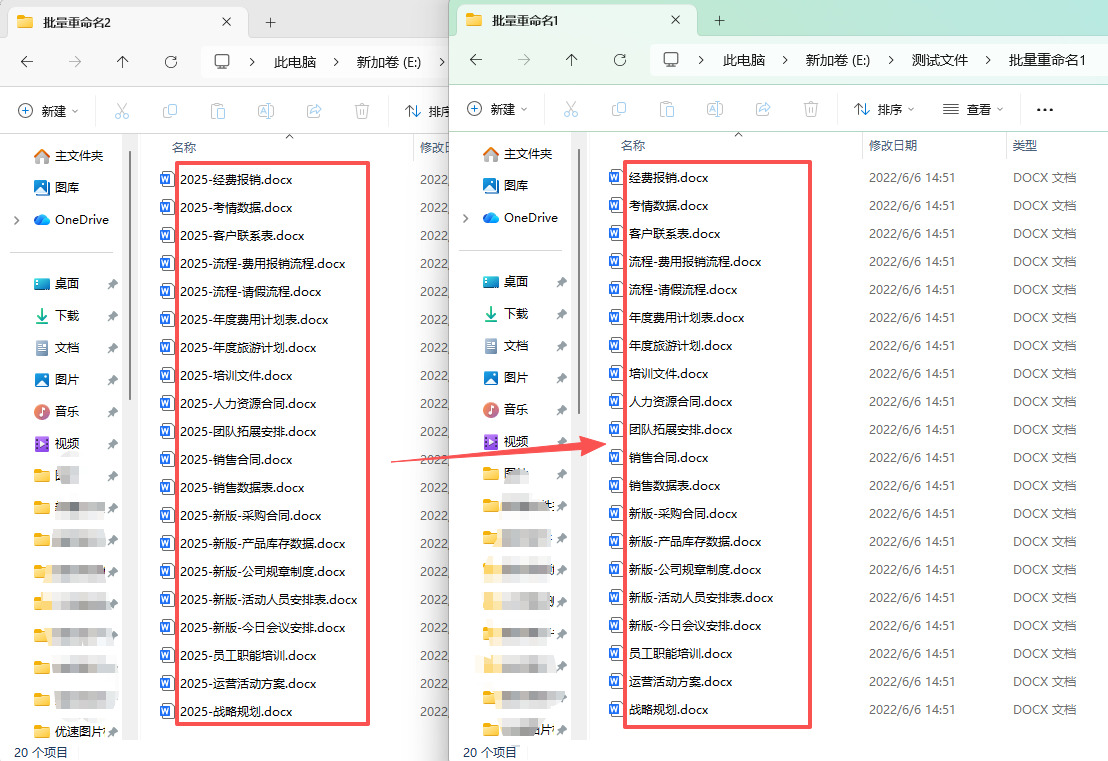Click Paste icon in 批量重命名2 window toolbar

(218, 111)
